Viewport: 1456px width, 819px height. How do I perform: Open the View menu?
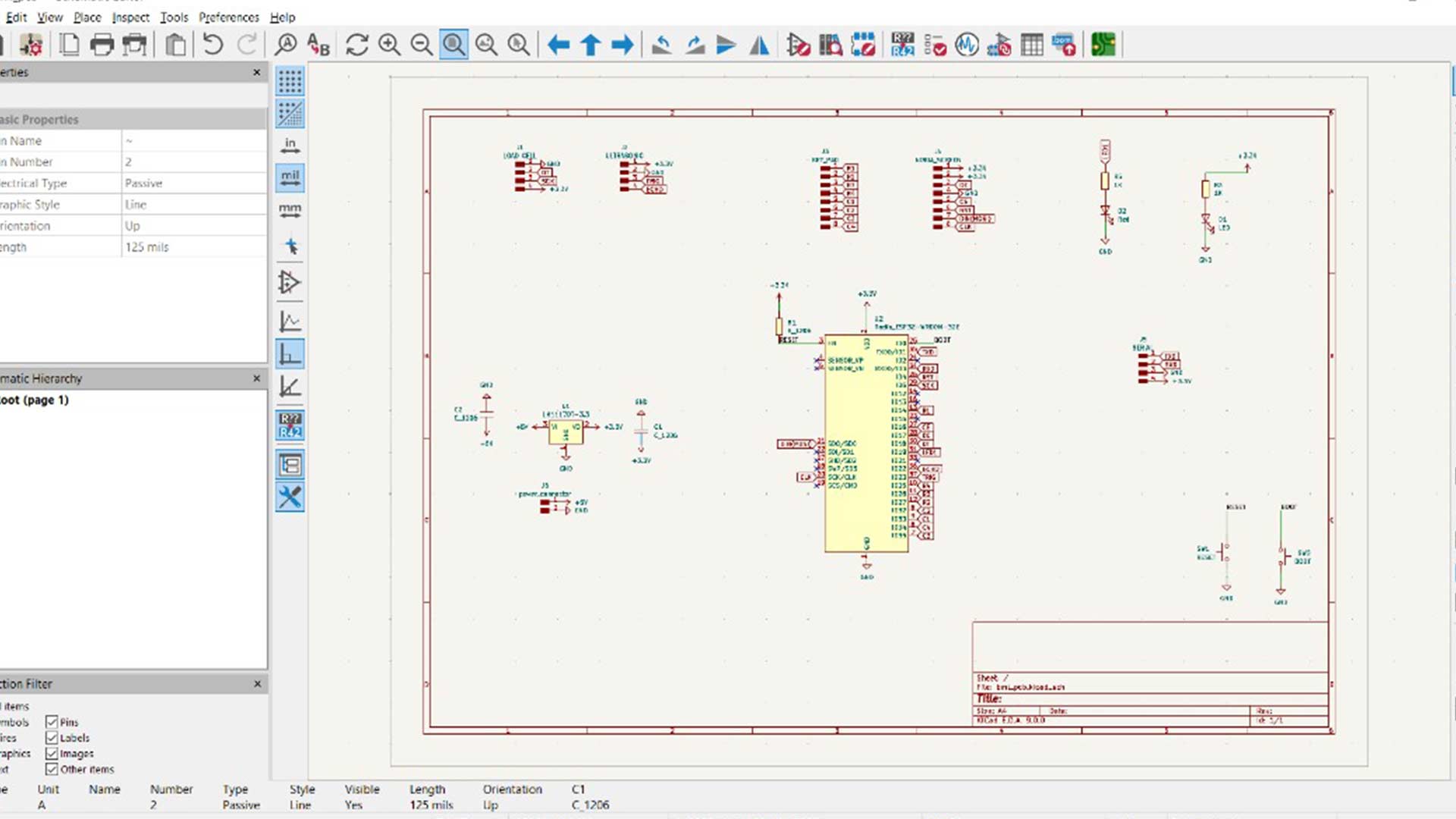(x=50, y=17)
